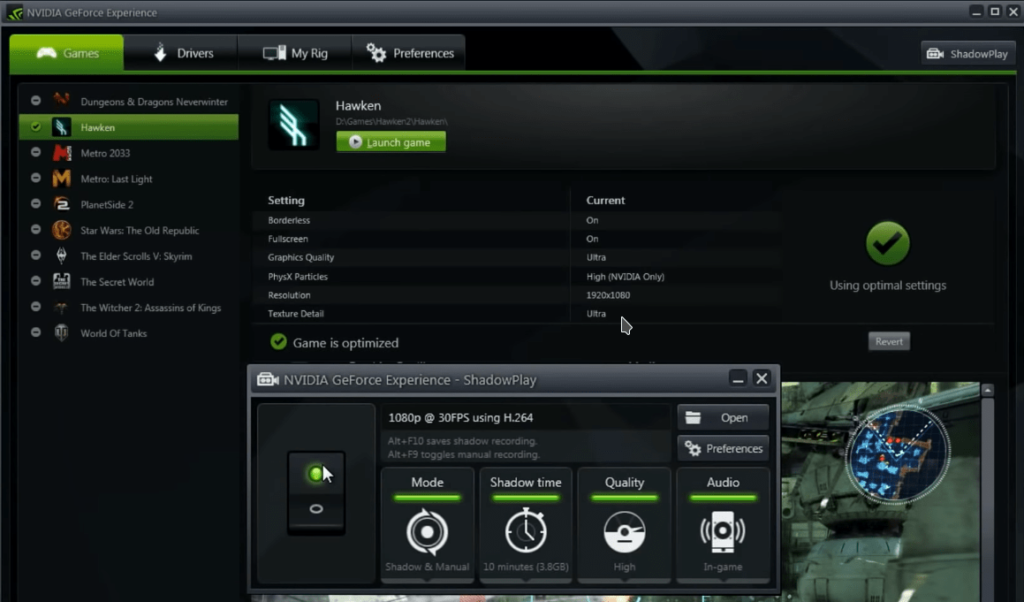Screen dimensions: 1024x602
Task: Click status circle beside Metro 2033
Action: [x=36, y=152]
